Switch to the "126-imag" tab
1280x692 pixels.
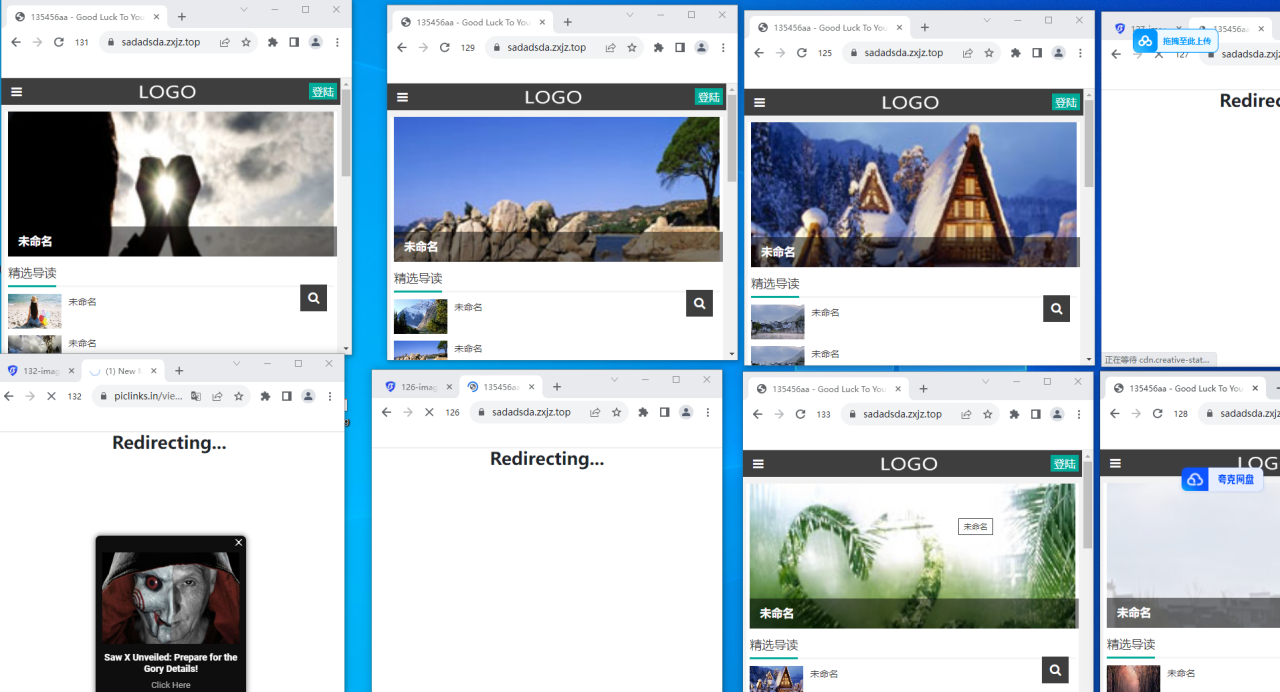pos(412,387)
